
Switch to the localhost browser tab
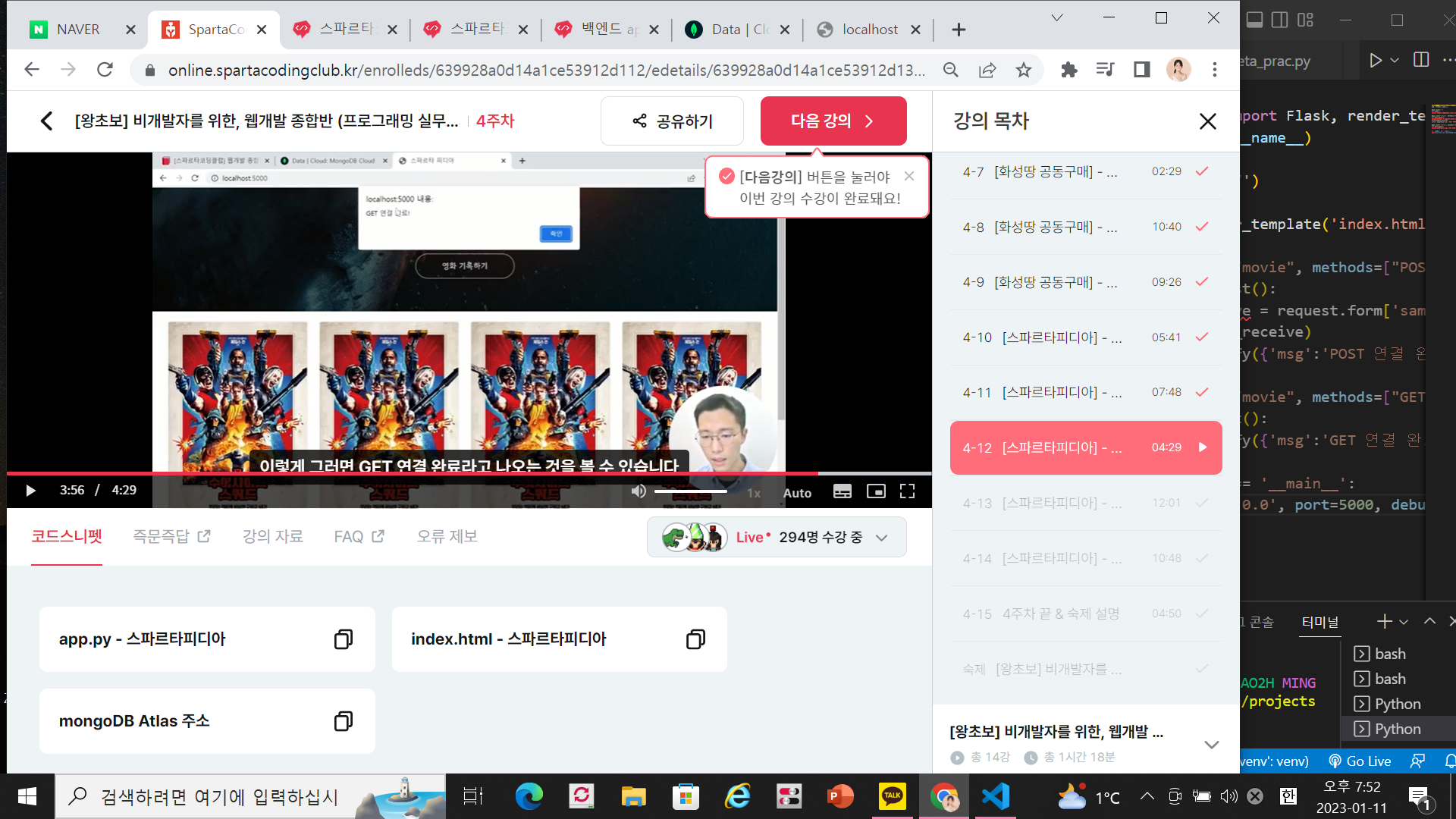coord(870,30)
